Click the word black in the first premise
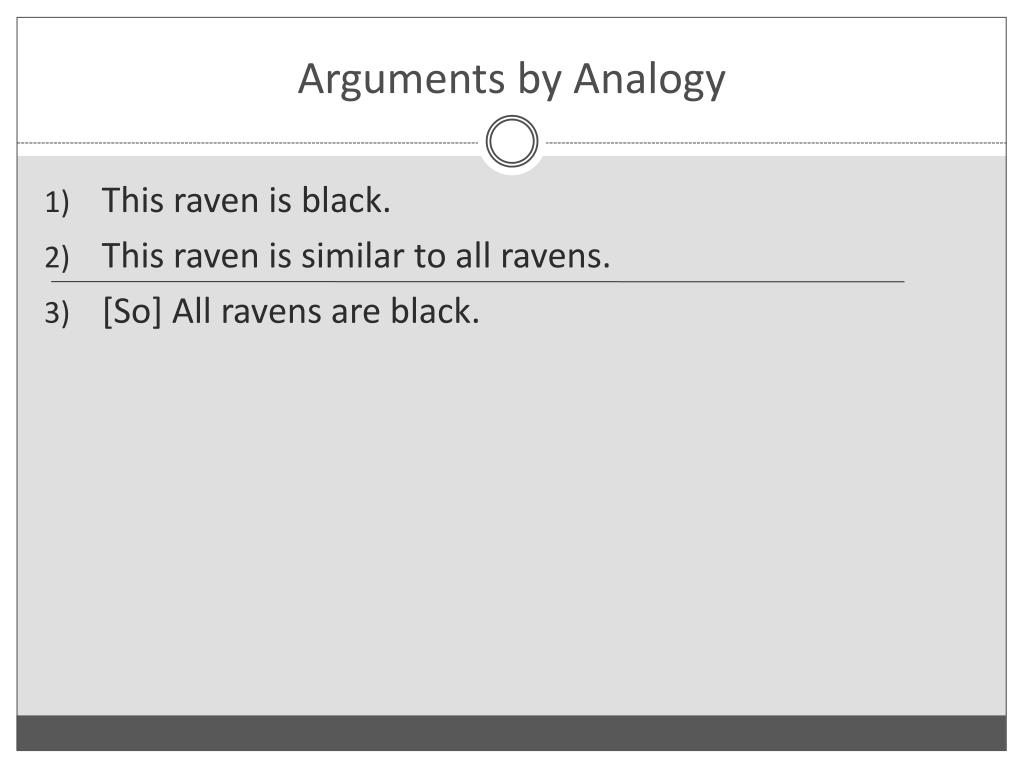Screen dimensions: 1024x768 tap(345, 200)
